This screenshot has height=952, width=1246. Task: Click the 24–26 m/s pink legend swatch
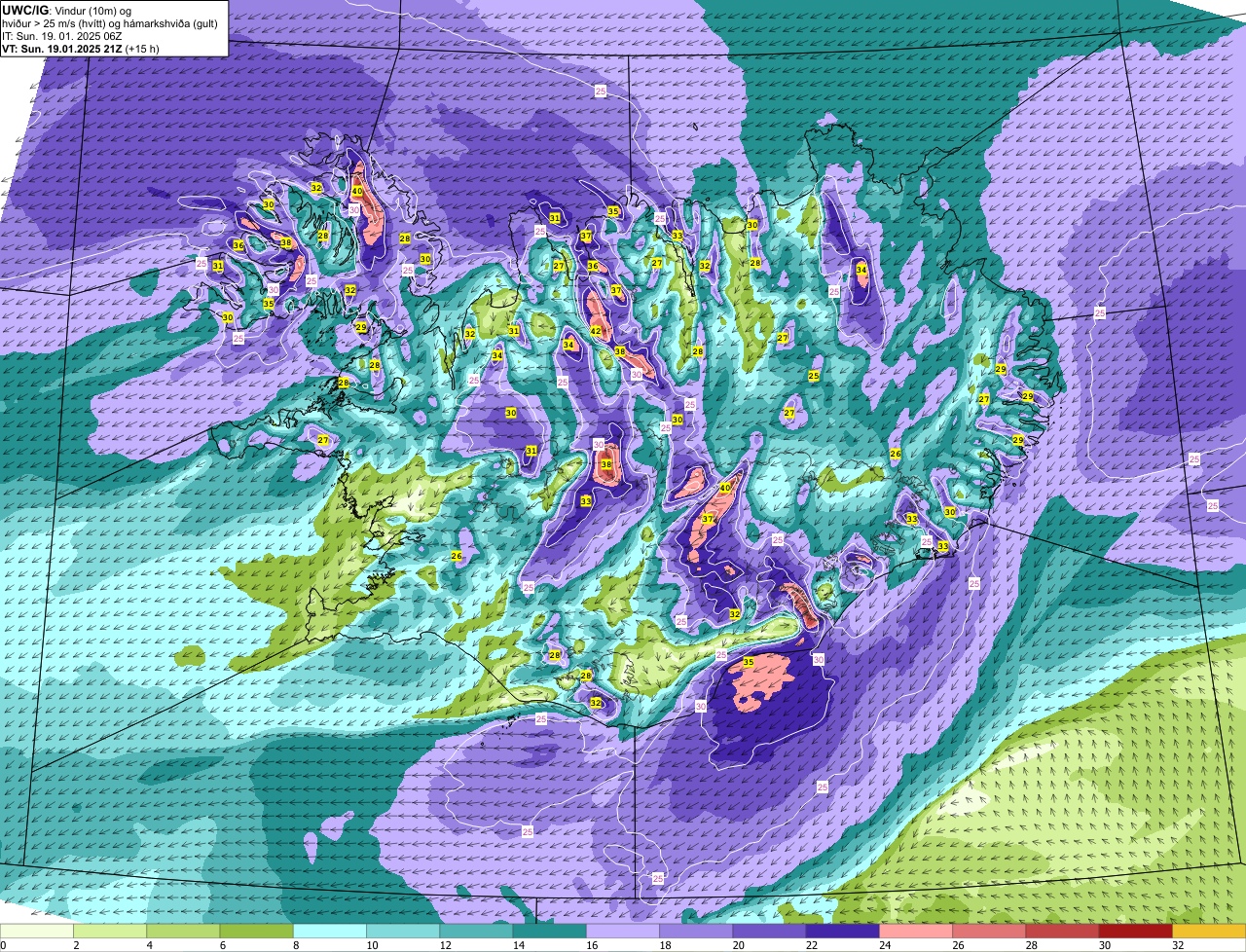916,932
